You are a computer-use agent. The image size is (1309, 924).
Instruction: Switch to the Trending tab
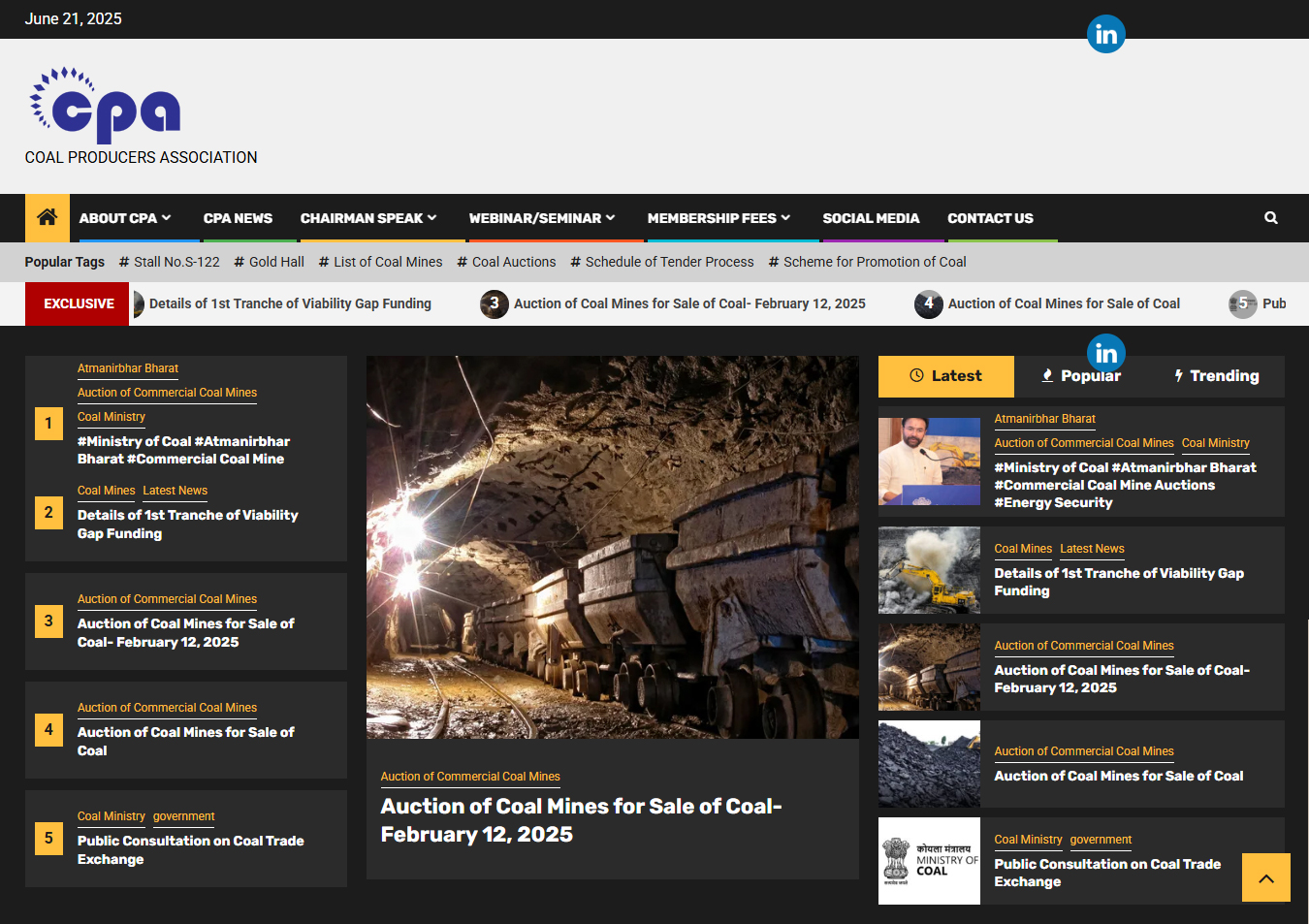(1216, 376)
